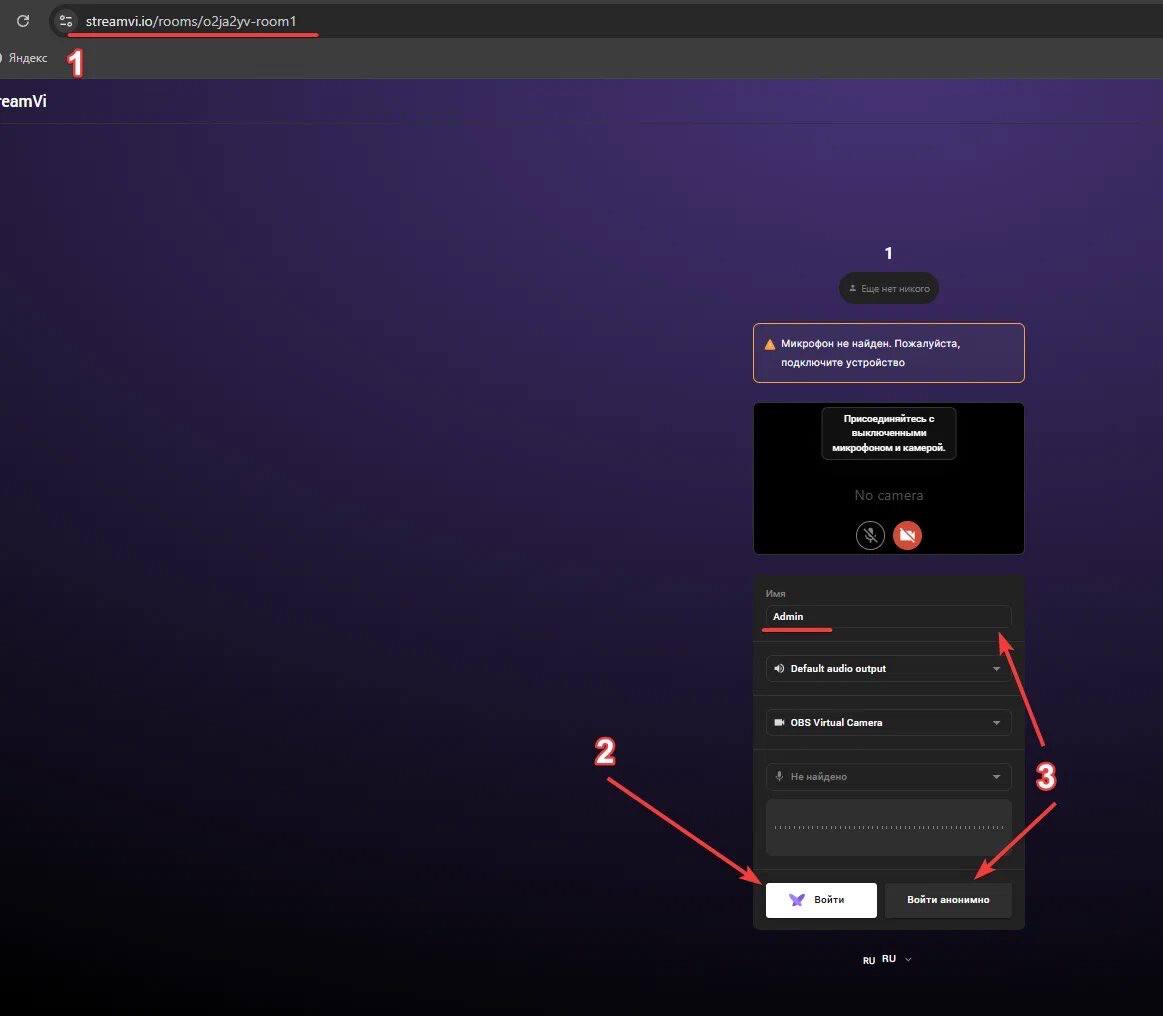Click the Присоединяйтесь с выключенными tooltip text
1163x1016 pixels.
tap(889, 433)
